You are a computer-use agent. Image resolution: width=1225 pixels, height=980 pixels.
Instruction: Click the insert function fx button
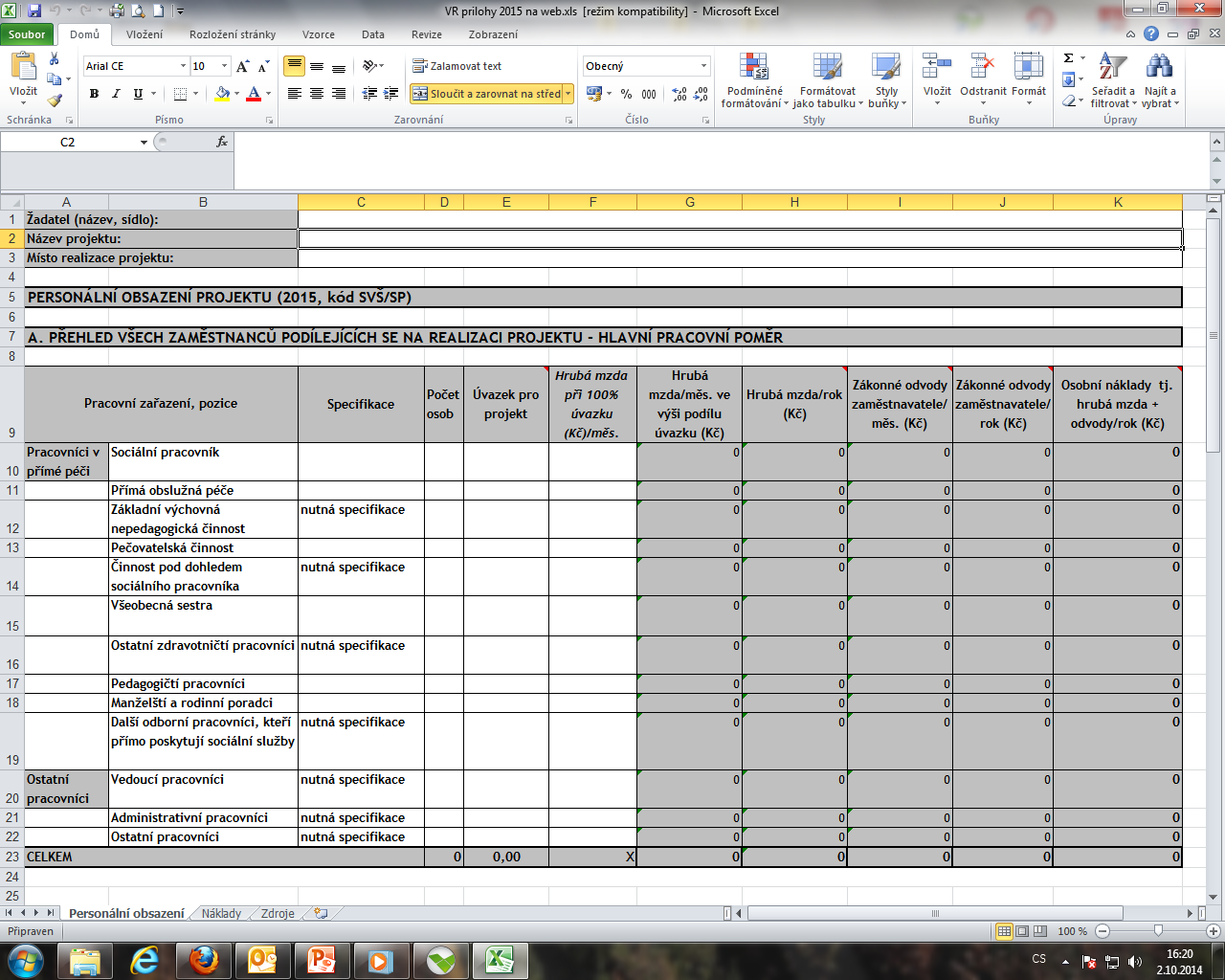(x=222, y=142)
